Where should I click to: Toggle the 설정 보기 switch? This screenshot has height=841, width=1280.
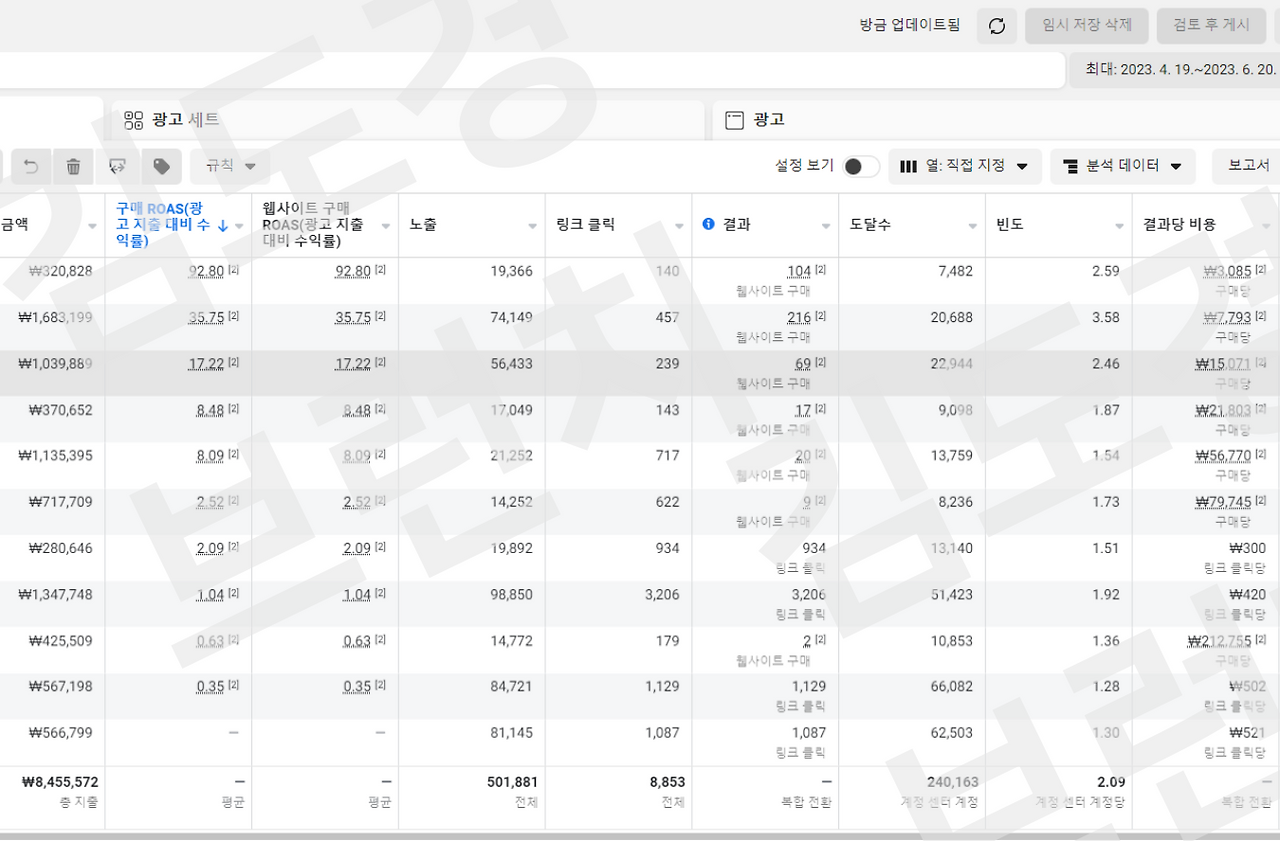(x=860, y=166)
